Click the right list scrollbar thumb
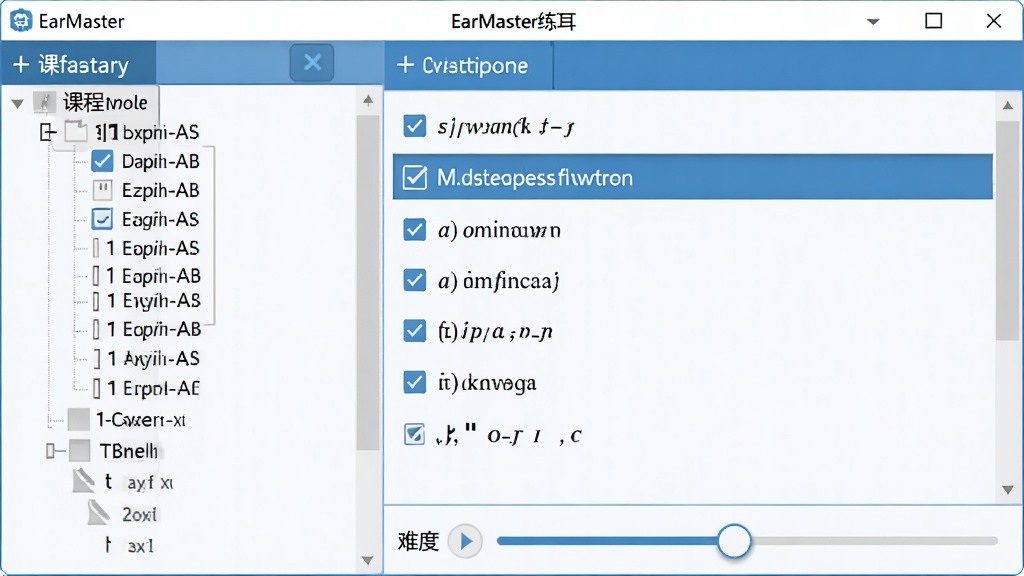 [1007, 230]
